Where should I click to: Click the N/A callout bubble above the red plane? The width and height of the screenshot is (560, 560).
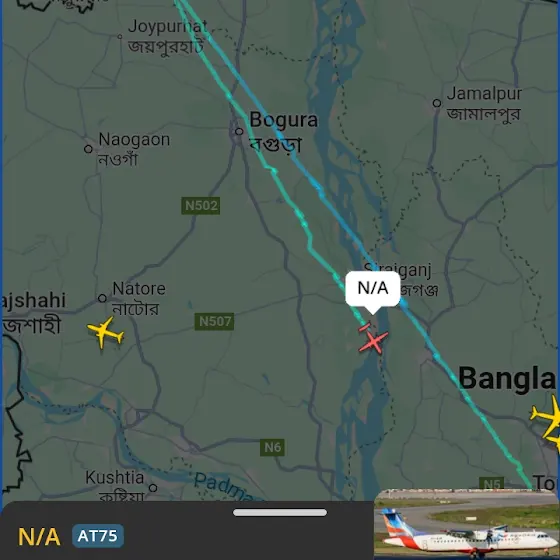coord(372,289)
